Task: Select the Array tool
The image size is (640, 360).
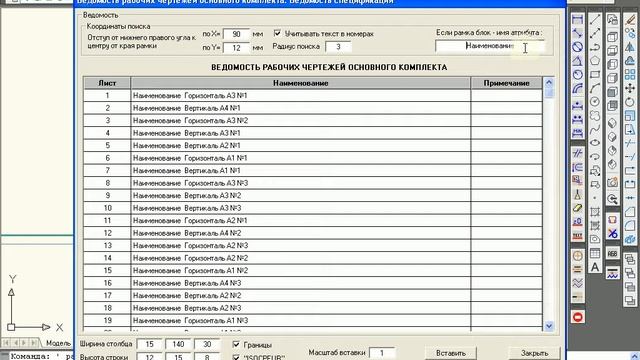Action: click(630, 74)
